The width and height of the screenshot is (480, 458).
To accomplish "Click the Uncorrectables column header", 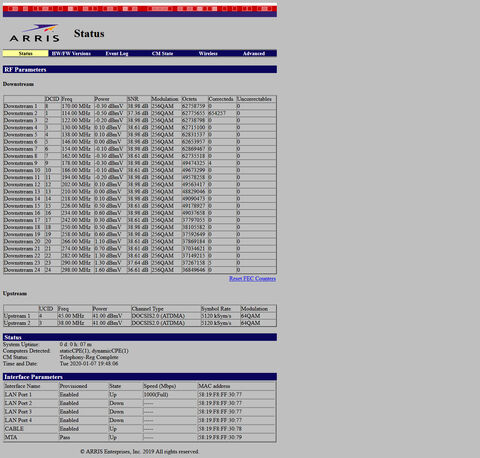I will [x=254, y=99].
